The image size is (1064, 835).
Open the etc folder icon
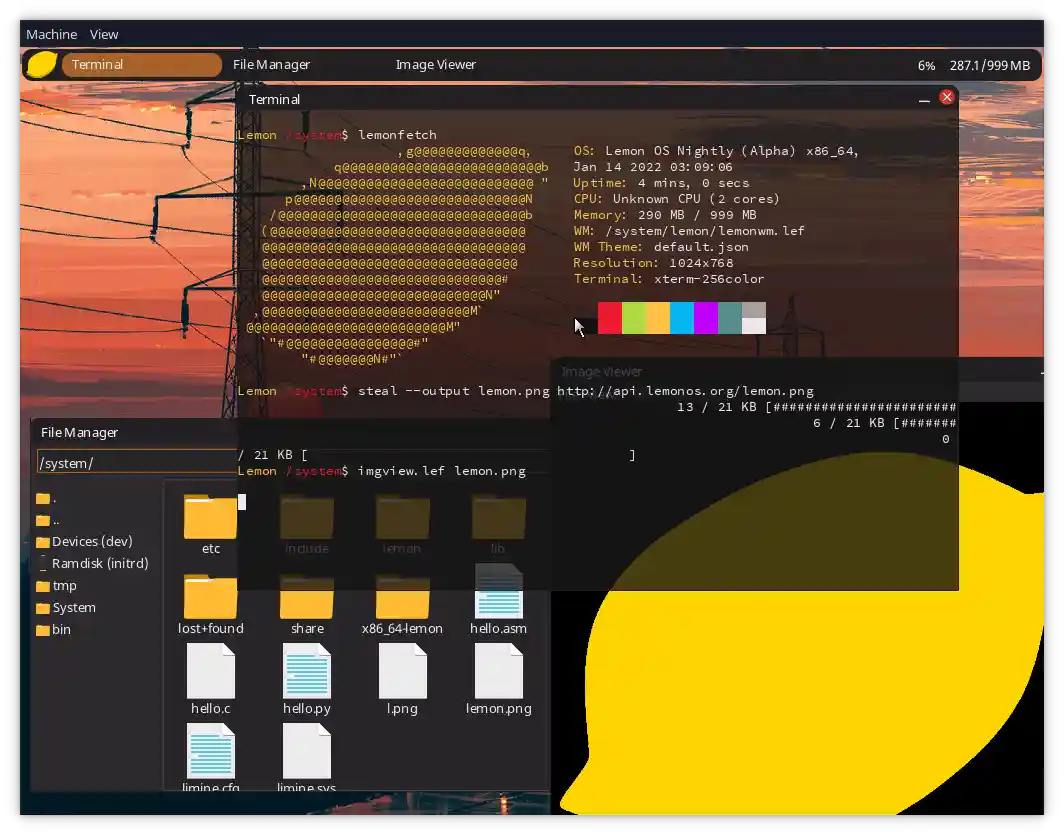[x=209, y=515]
